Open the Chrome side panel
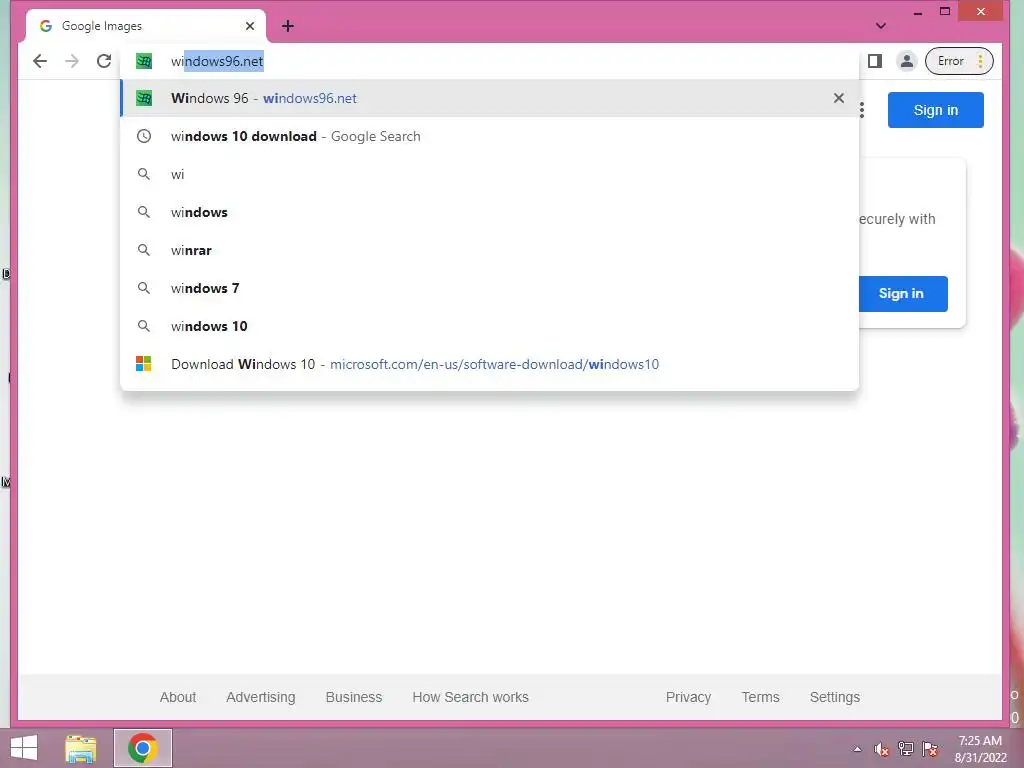The image size is (1024, 768). (875, 61)
